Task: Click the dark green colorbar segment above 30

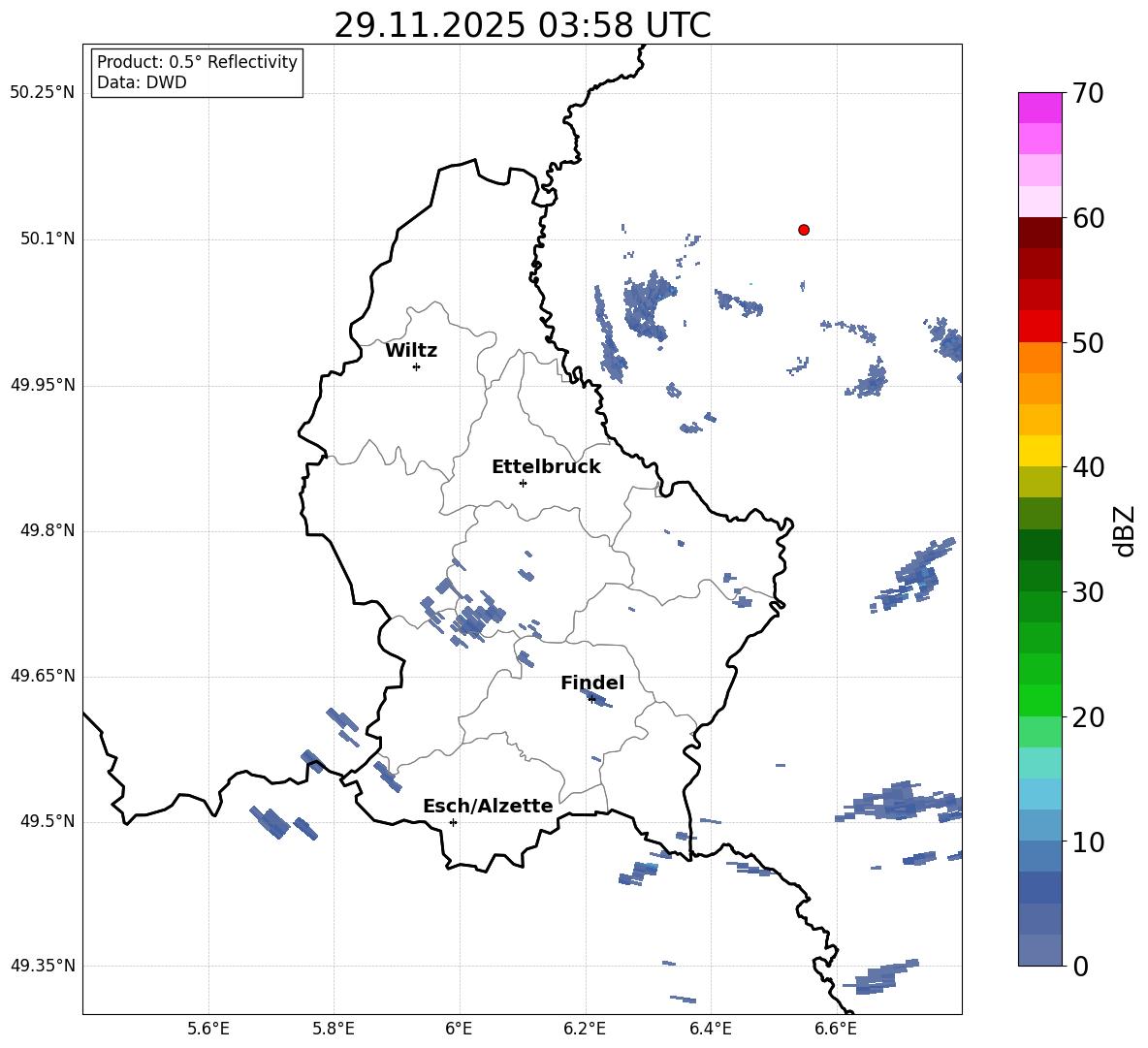Action: click(x=1040, y=575)
